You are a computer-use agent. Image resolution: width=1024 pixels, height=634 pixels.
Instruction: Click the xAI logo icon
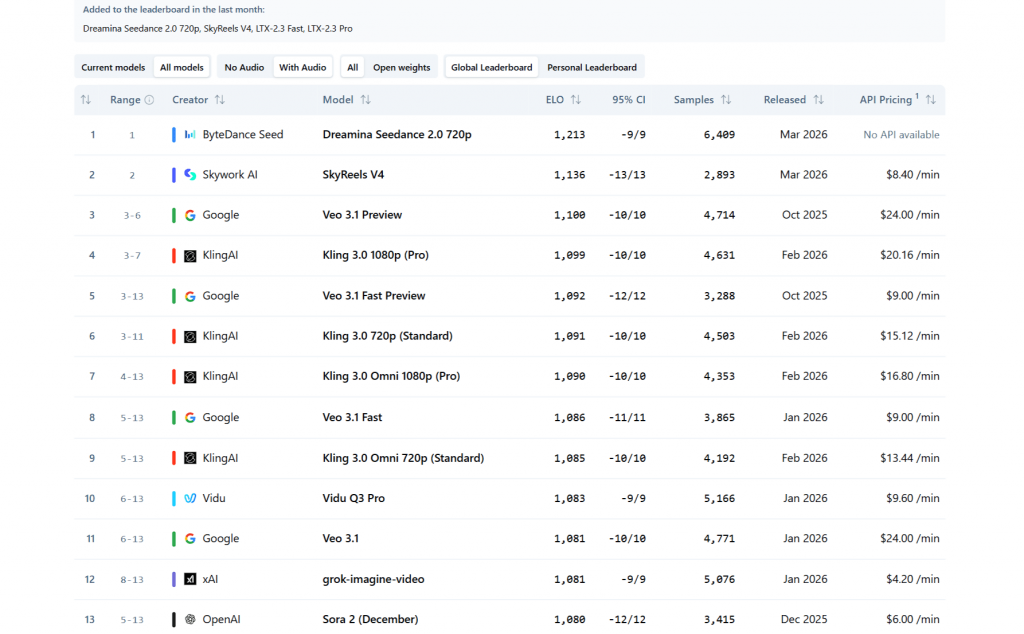click(190, 579)
